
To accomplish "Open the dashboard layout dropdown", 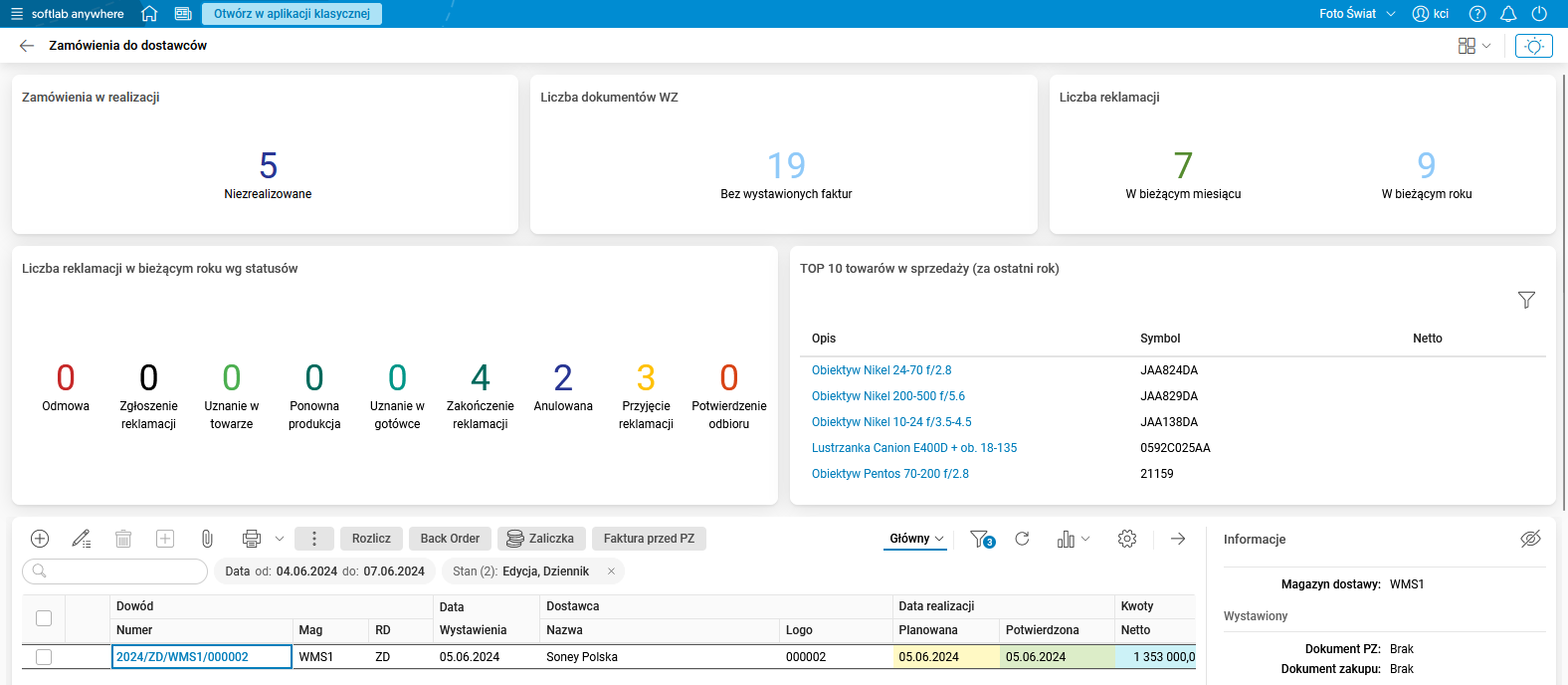I will [x=1474, y=46].
